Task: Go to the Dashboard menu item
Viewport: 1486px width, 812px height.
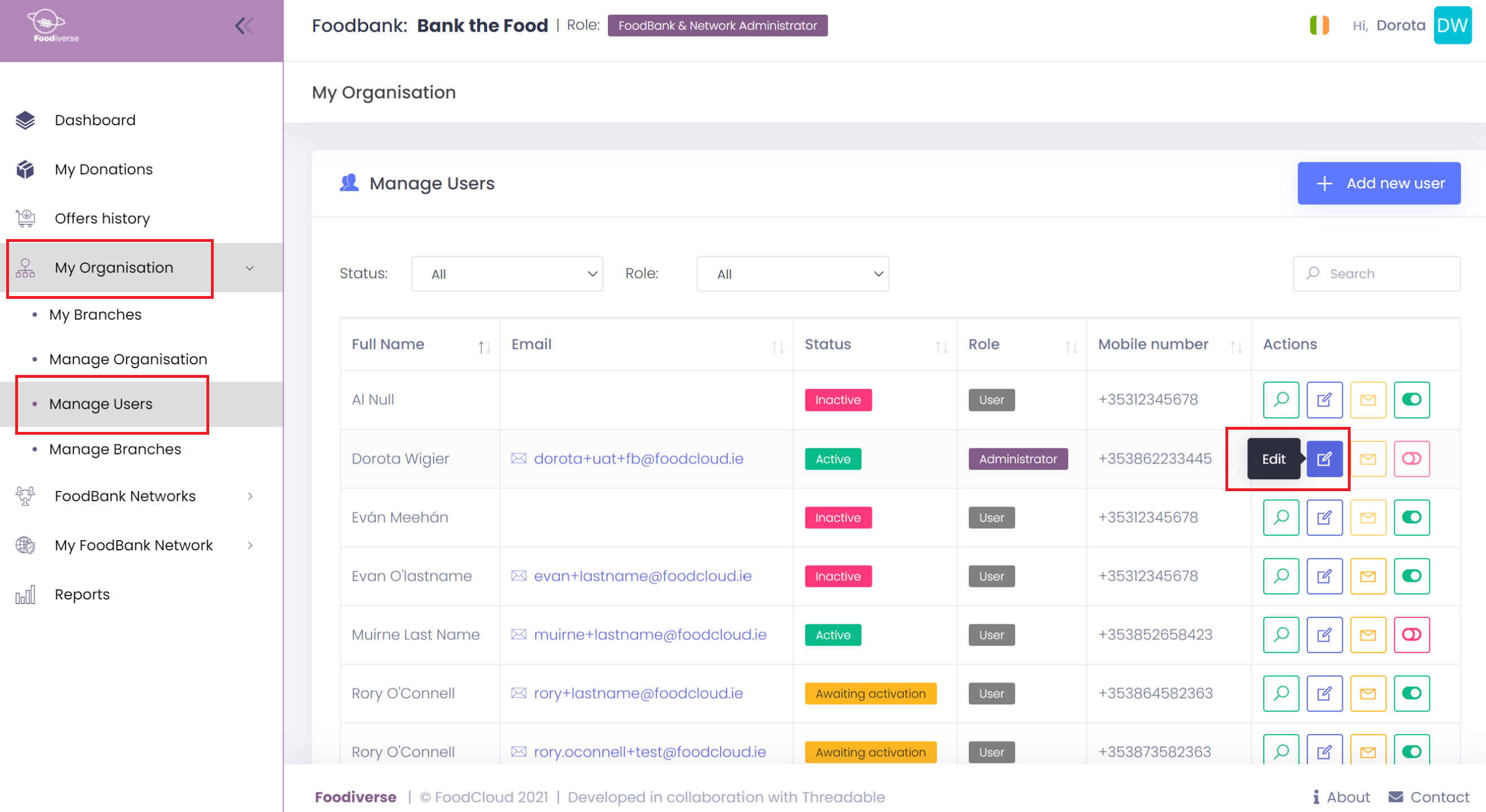Action: click(95, 120)
